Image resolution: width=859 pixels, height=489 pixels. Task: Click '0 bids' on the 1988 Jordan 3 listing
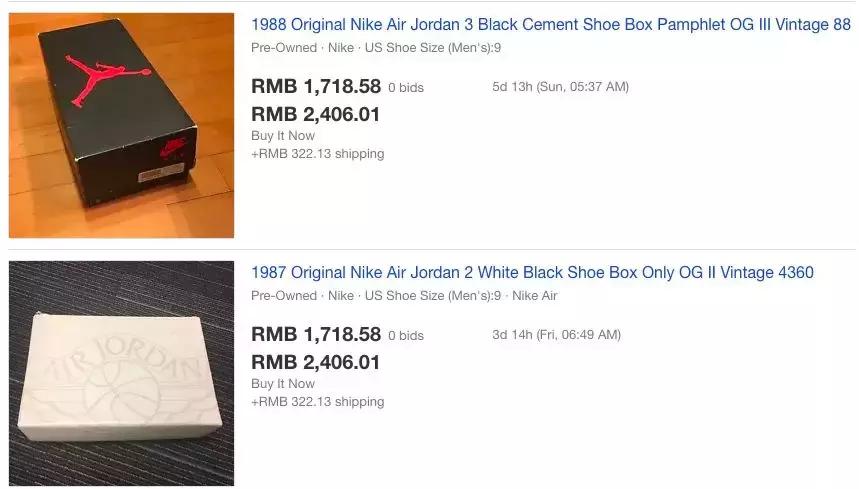[406, 88]
